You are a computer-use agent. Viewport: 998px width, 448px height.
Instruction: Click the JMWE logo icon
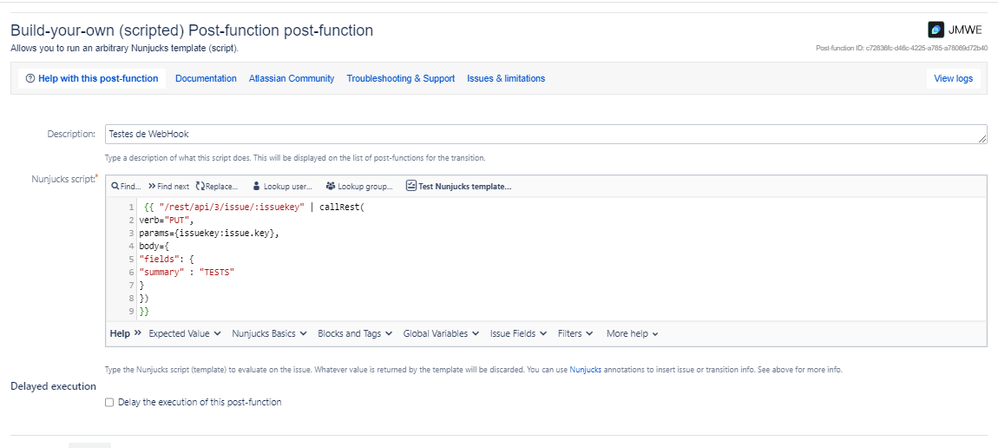pos(936,29)
